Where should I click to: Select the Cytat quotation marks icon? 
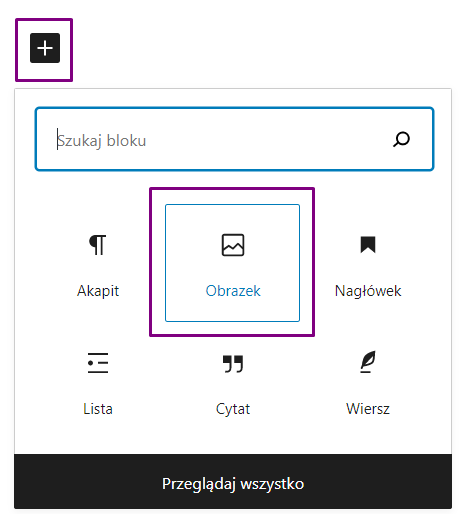click(x=233, y=363)
